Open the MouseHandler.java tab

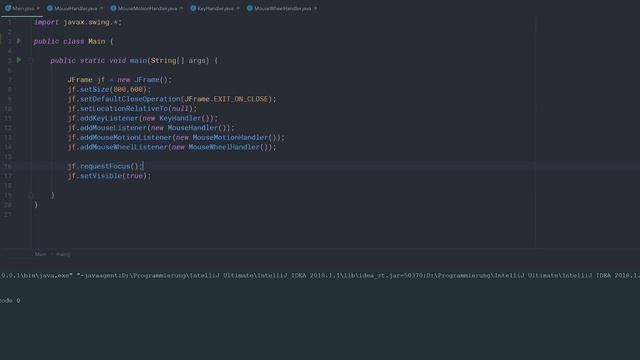[x=76, y=8]
